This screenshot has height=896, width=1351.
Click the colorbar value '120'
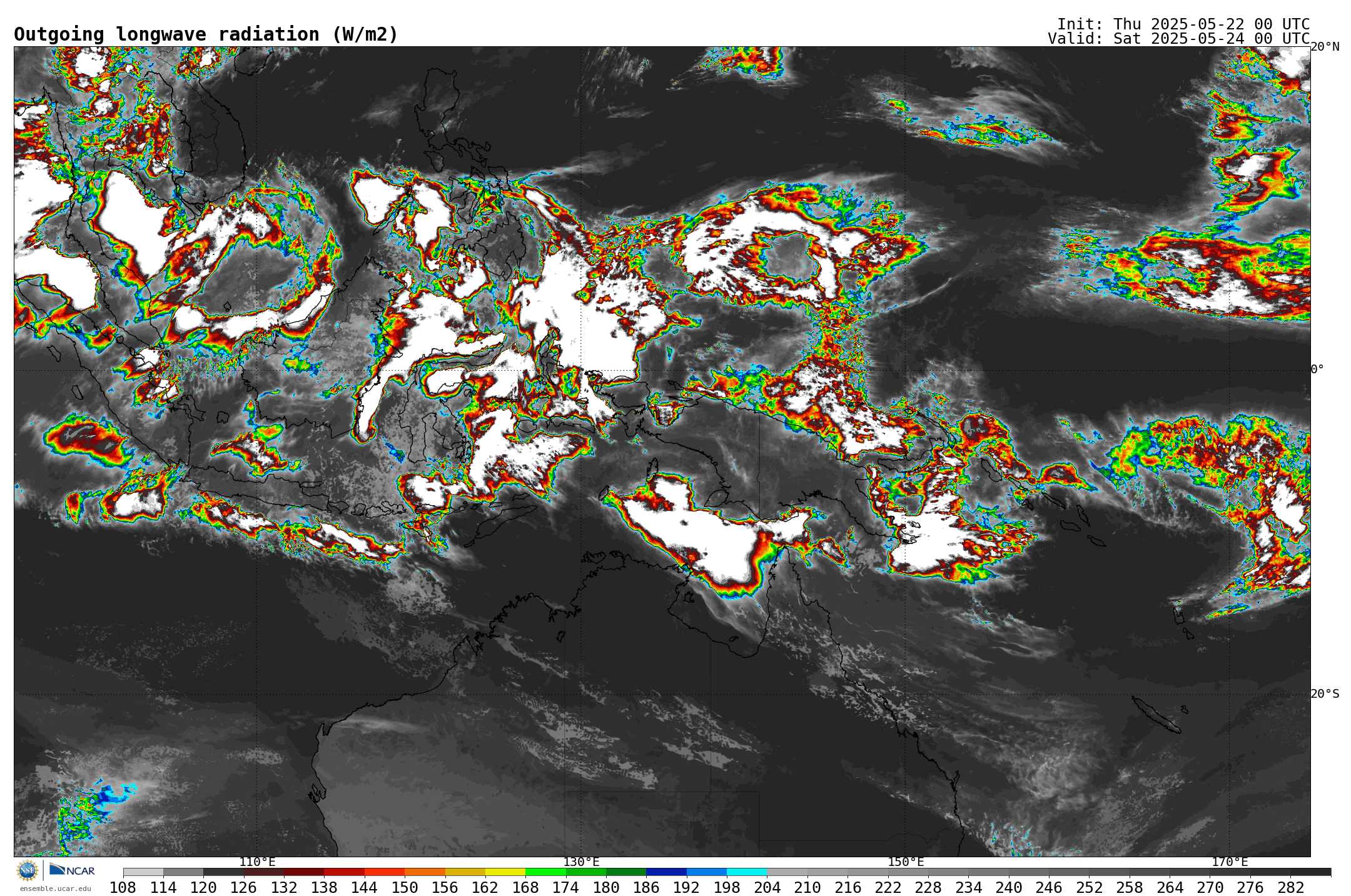click(x=203, y=887)
